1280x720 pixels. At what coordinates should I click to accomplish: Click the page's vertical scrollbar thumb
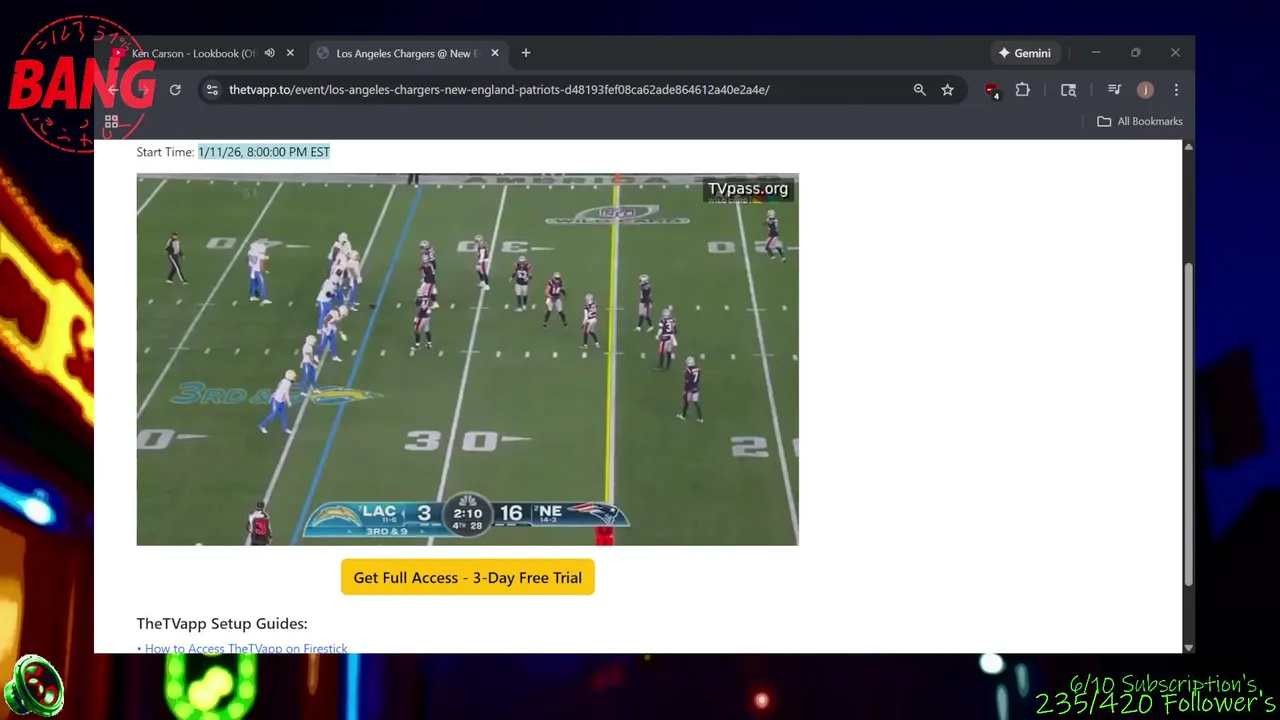pyautogui.click(x=1188, y=424)
